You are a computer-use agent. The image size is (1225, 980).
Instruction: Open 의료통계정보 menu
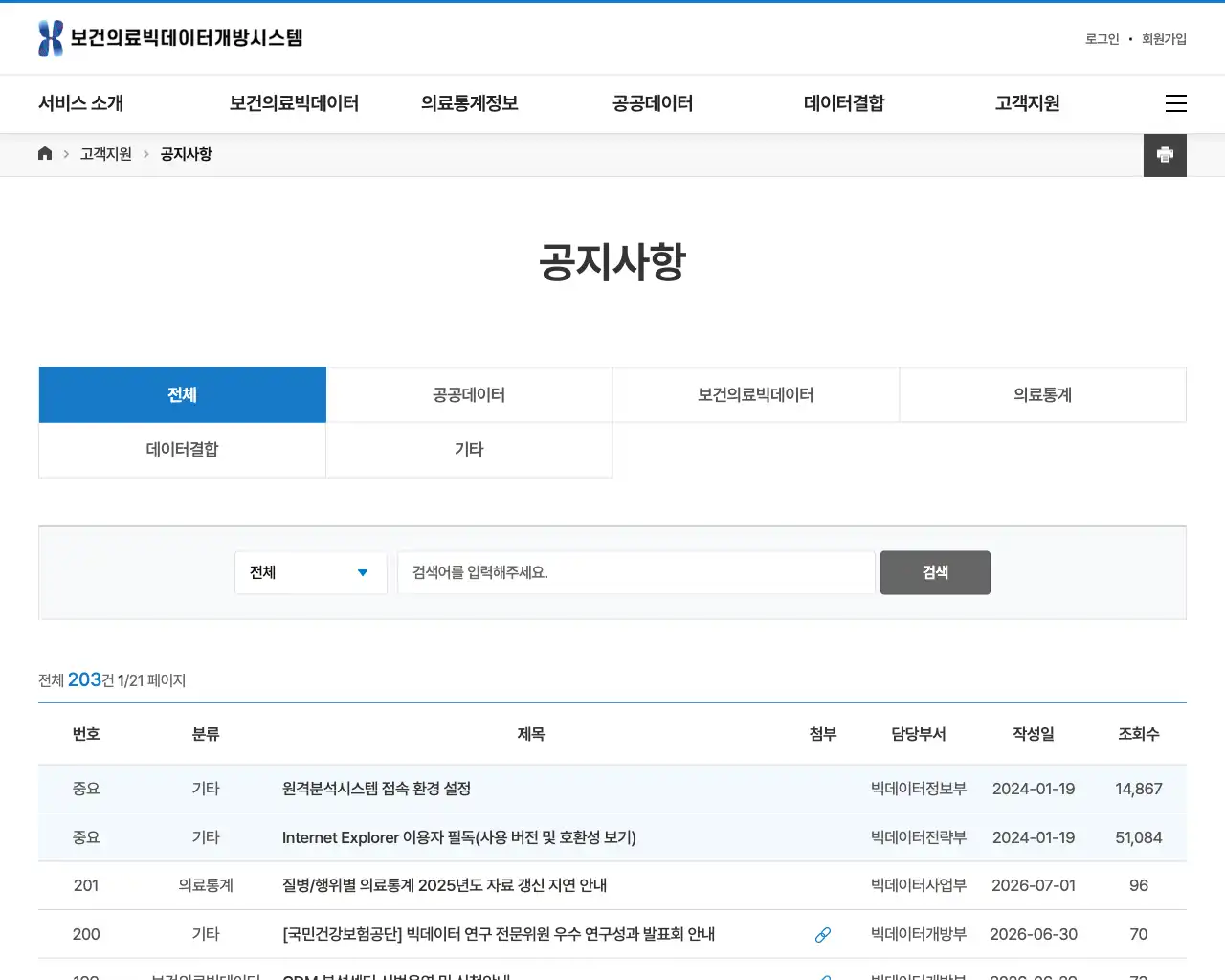[470, 103]
